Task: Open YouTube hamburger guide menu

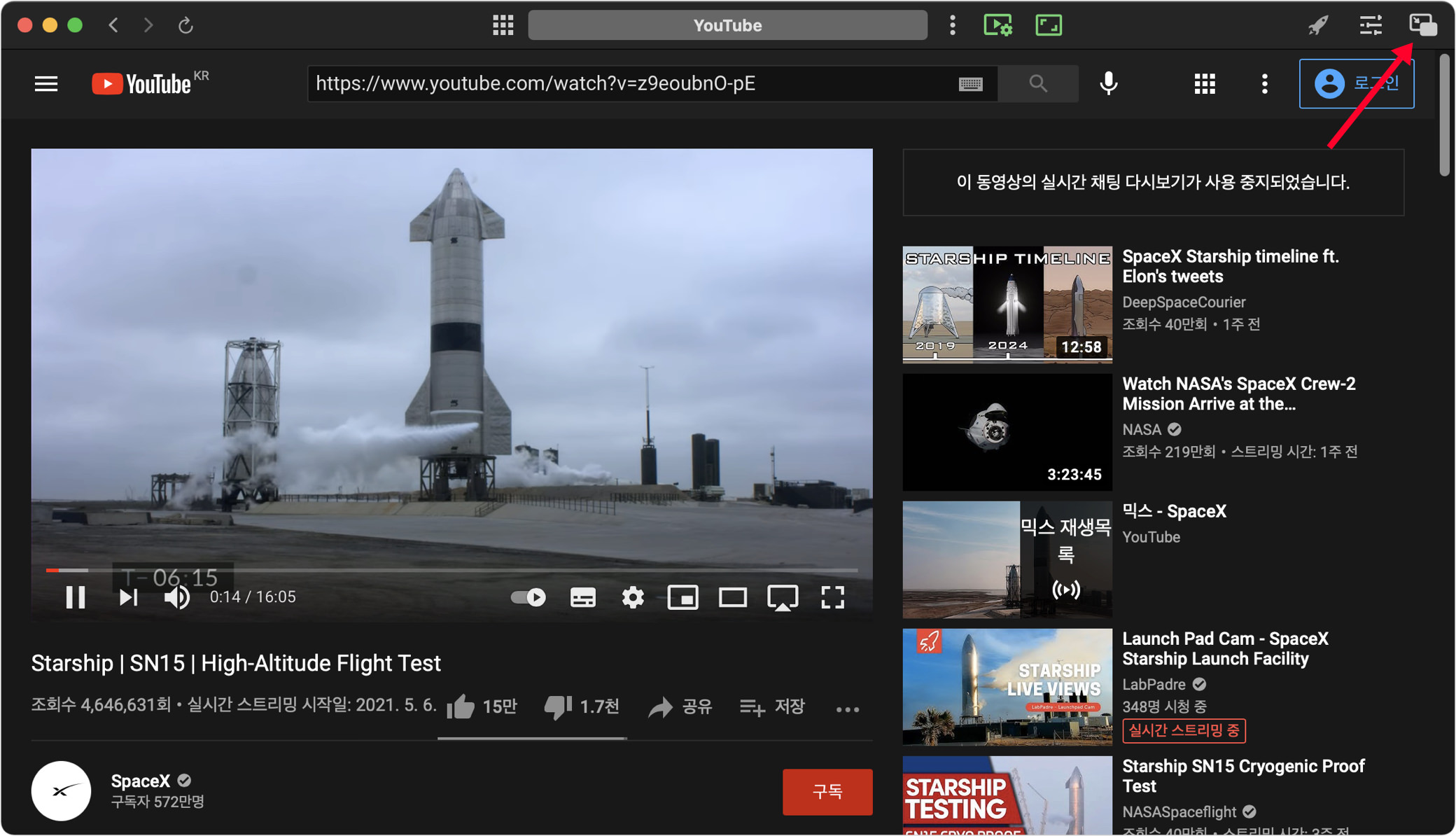Action: (x=46, y=84)
